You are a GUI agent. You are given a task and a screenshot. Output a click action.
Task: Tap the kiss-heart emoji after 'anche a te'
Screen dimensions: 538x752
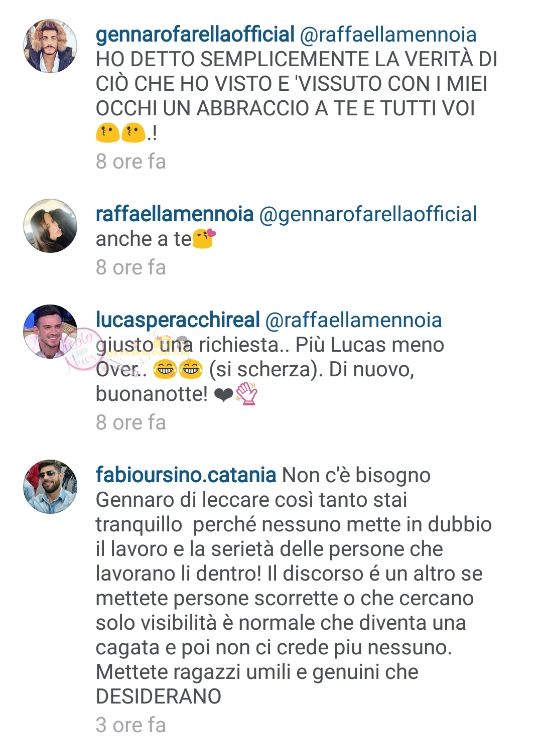coord(204,239)
